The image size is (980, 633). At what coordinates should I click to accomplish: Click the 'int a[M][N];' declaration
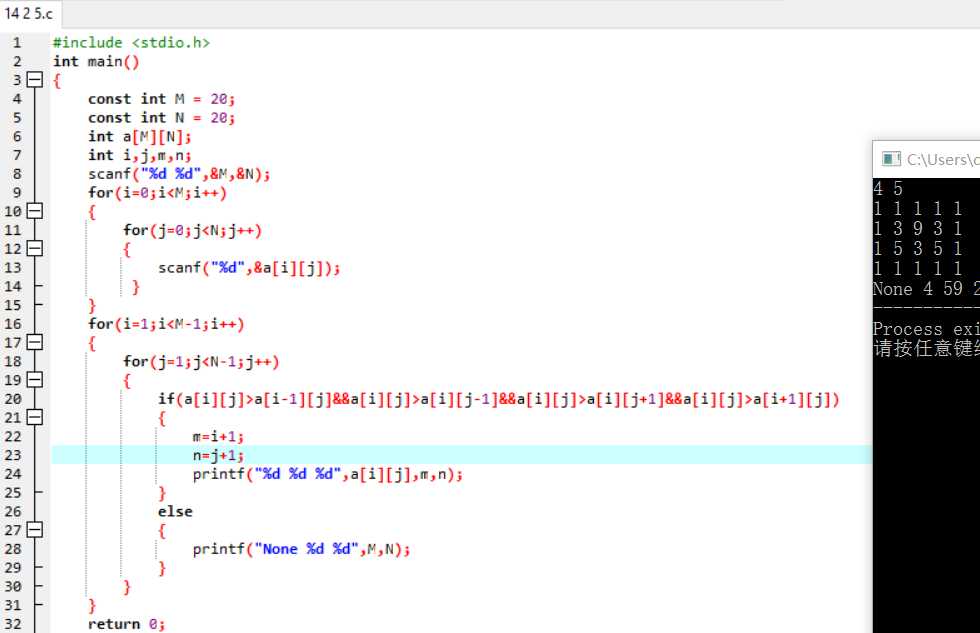pyautogui.click(x=139, y=136)
